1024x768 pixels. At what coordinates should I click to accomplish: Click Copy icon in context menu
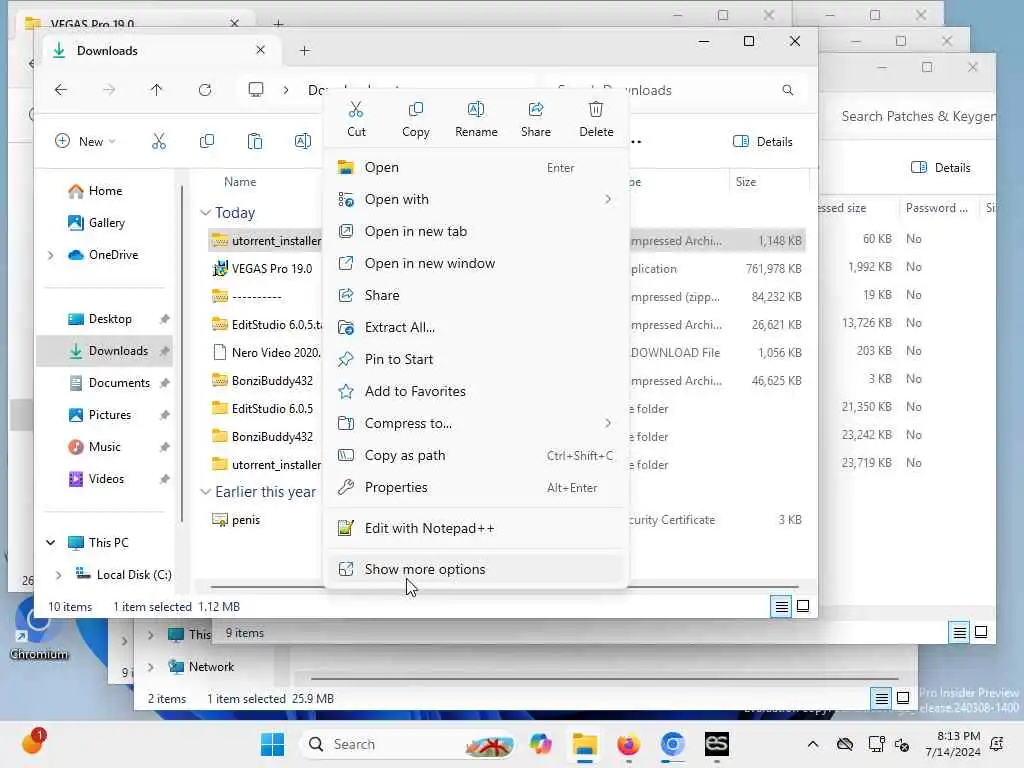coord(415,119)
